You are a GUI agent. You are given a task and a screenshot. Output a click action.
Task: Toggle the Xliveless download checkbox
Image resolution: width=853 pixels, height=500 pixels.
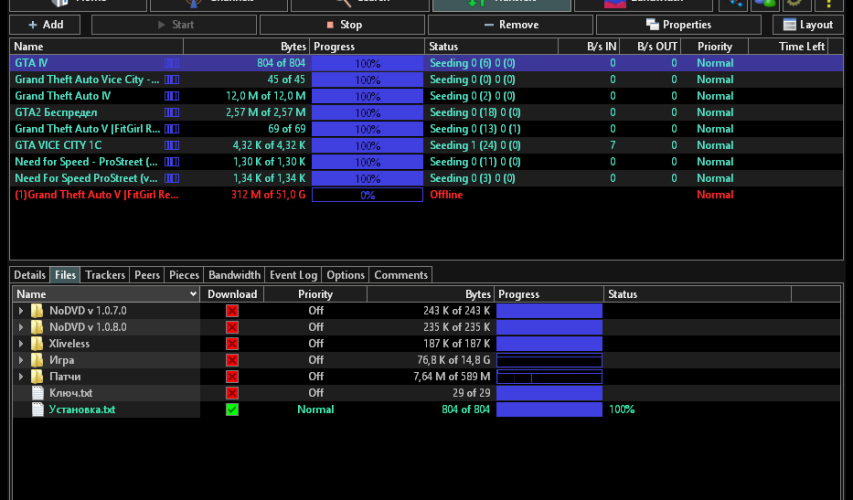pos(232,343)
